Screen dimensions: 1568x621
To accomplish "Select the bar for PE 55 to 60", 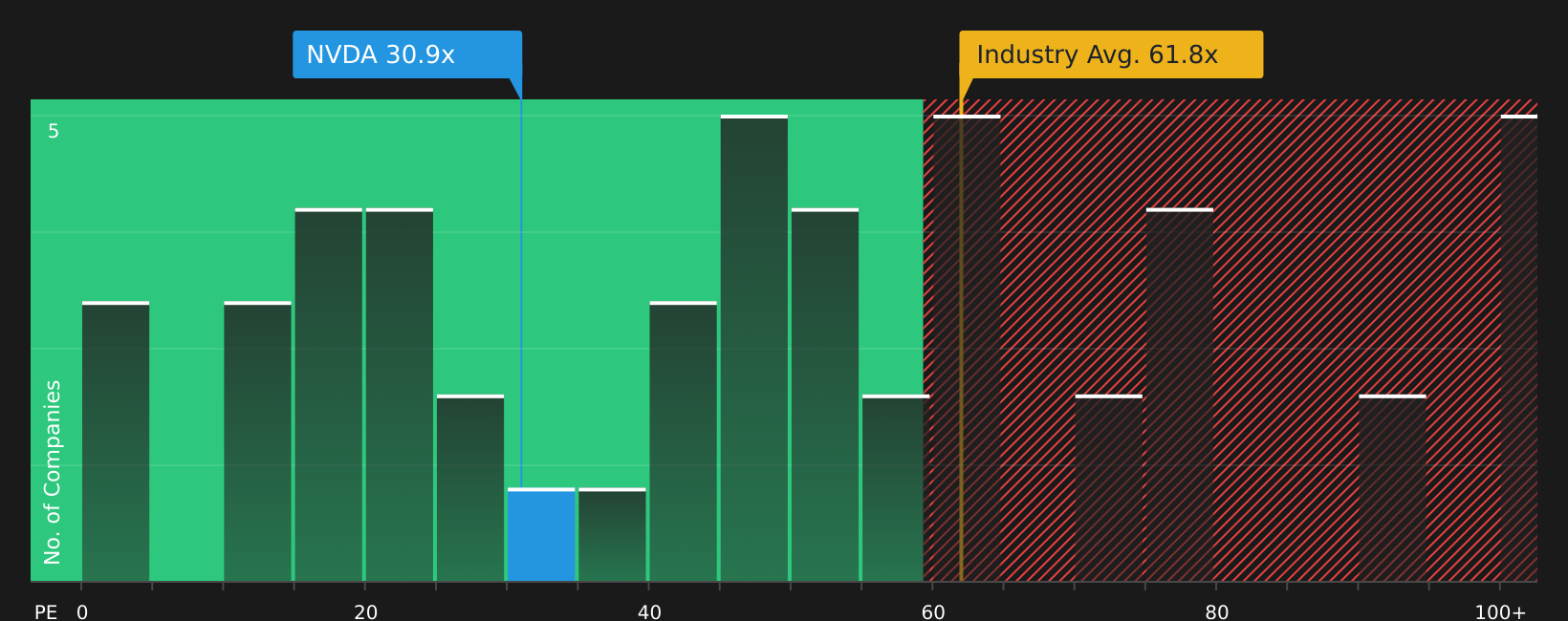I will coord(896,488).
